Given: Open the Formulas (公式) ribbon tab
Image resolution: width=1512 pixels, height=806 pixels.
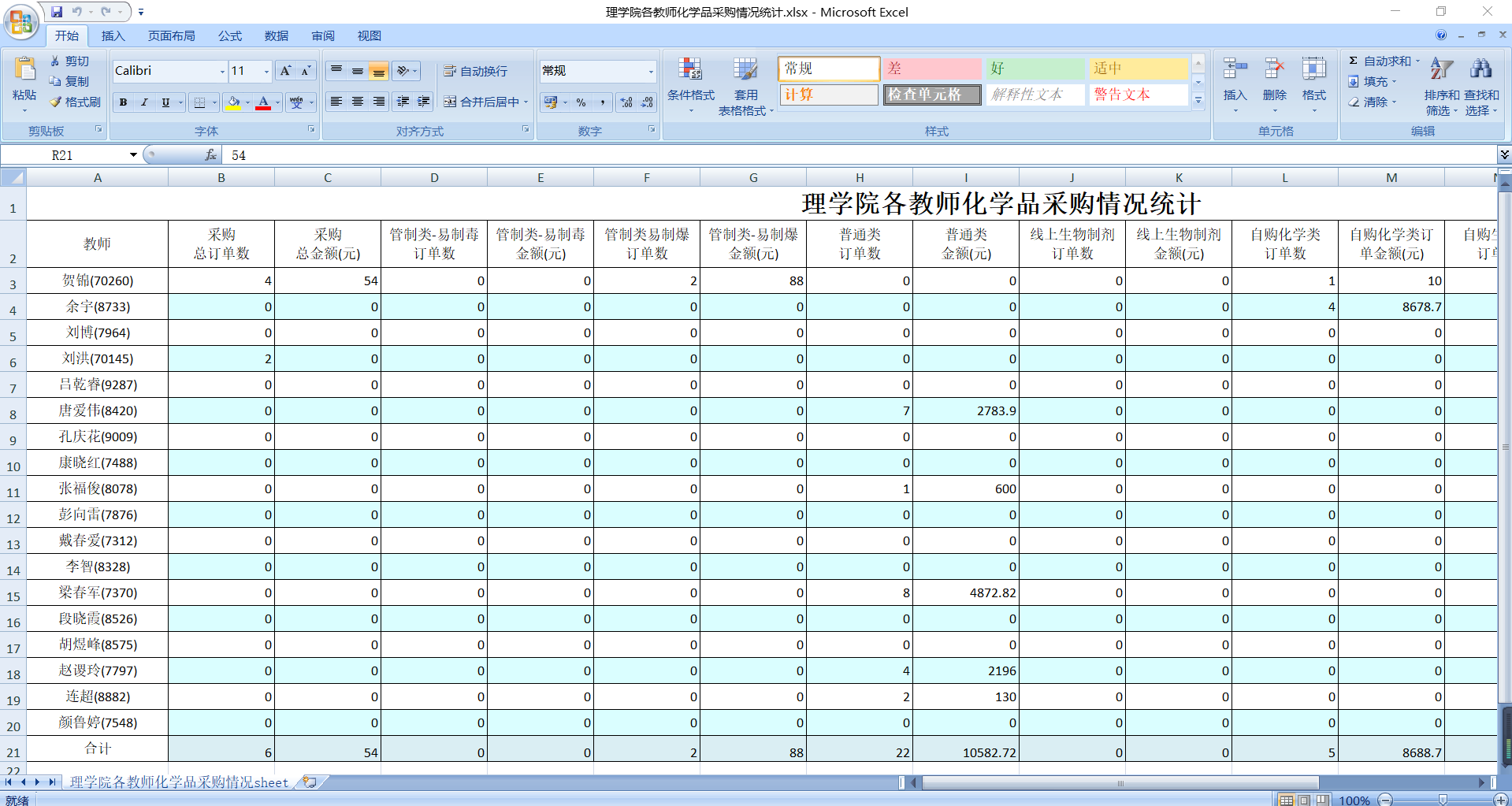Looking at the screenshot, I should tap(230, 35).
